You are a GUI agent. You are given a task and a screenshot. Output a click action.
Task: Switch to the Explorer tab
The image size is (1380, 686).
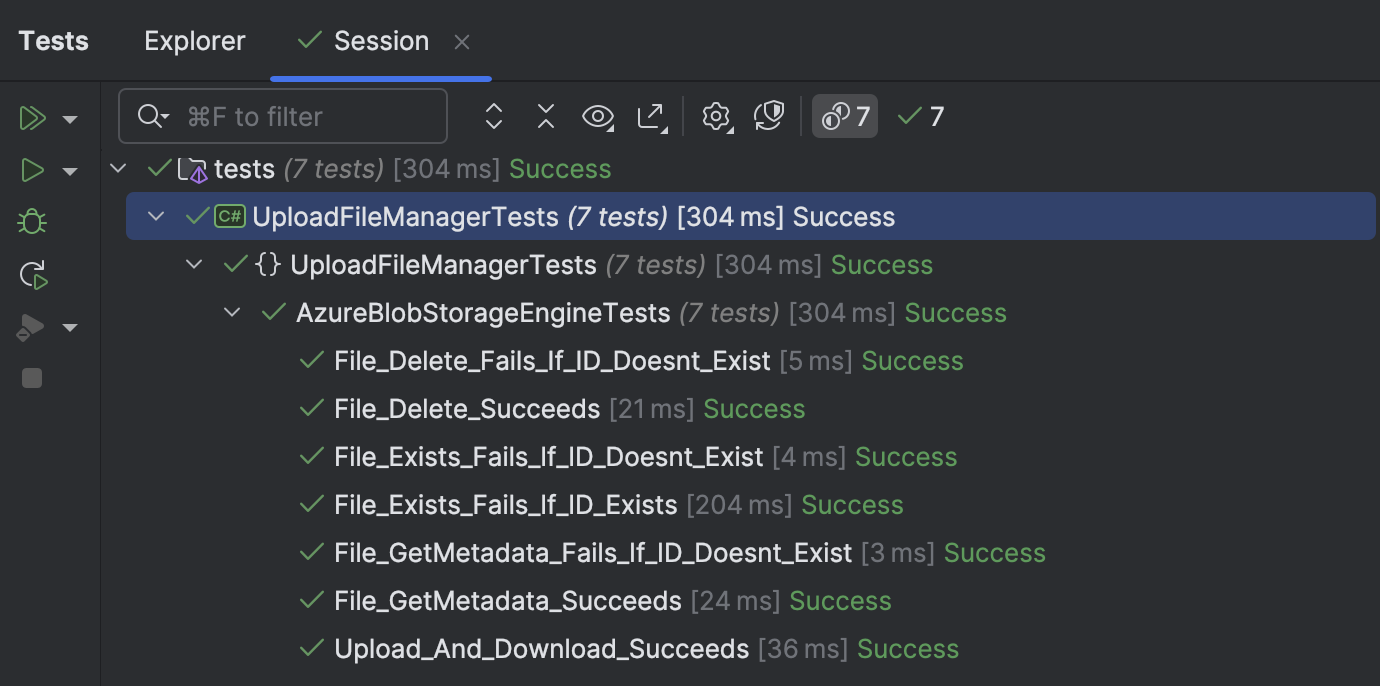(194, 40)
